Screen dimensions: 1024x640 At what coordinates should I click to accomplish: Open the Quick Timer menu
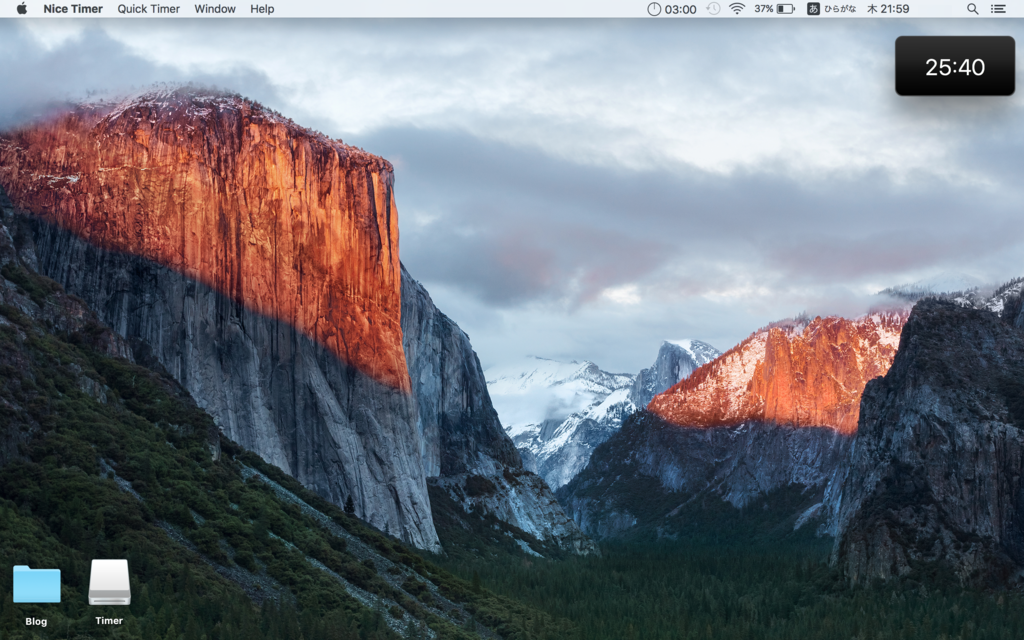(x=148, y=8)
